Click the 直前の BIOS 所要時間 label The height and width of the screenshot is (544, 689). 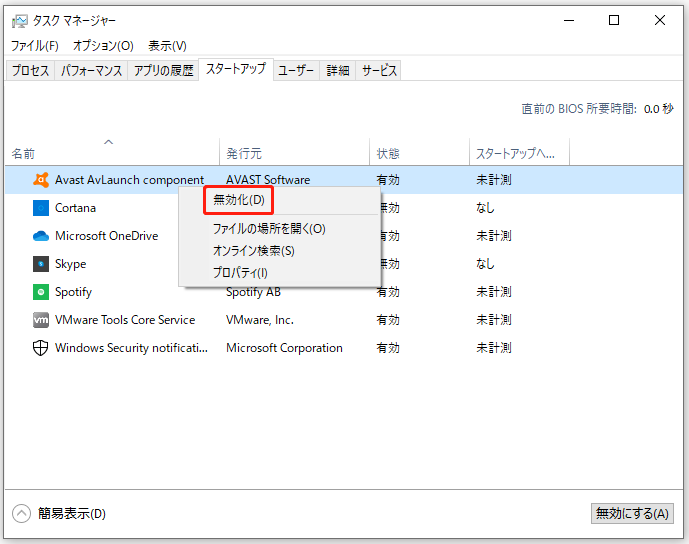[579, 109]
